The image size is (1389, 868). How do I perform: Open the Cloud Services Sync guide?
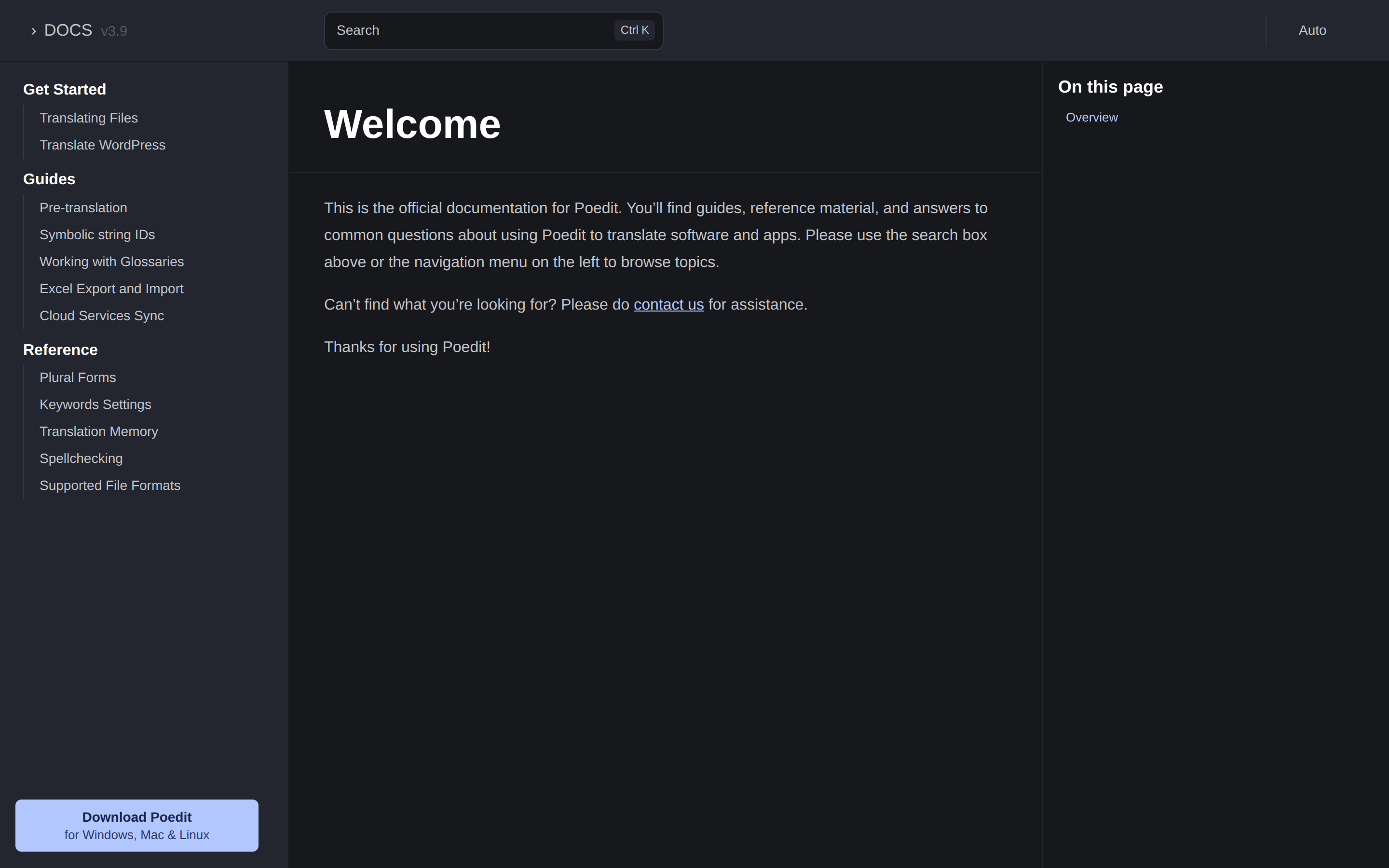[x=102, y=315]
